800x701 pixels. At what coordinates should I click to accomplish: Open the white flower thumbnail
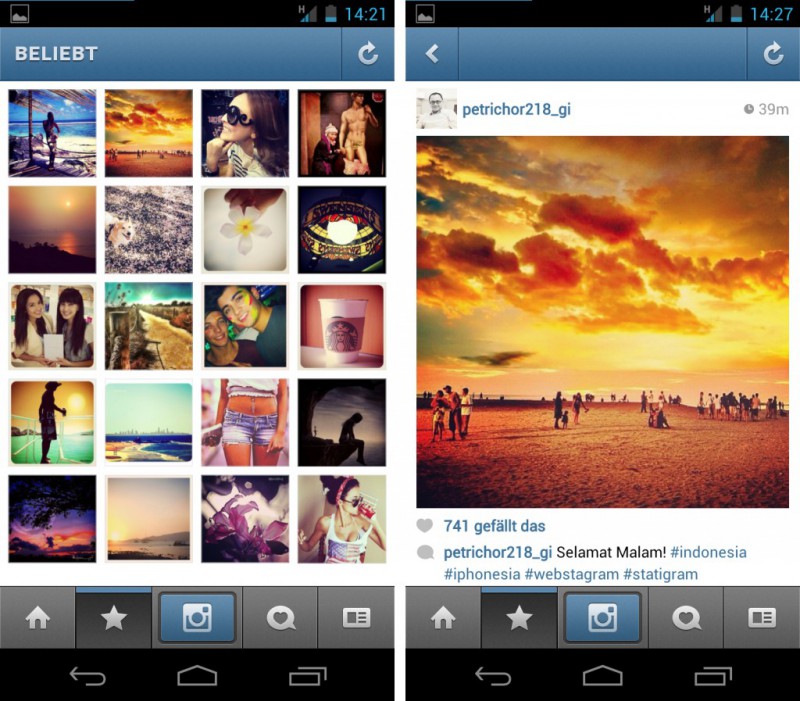pyautogui.click(x=245, y=230)
